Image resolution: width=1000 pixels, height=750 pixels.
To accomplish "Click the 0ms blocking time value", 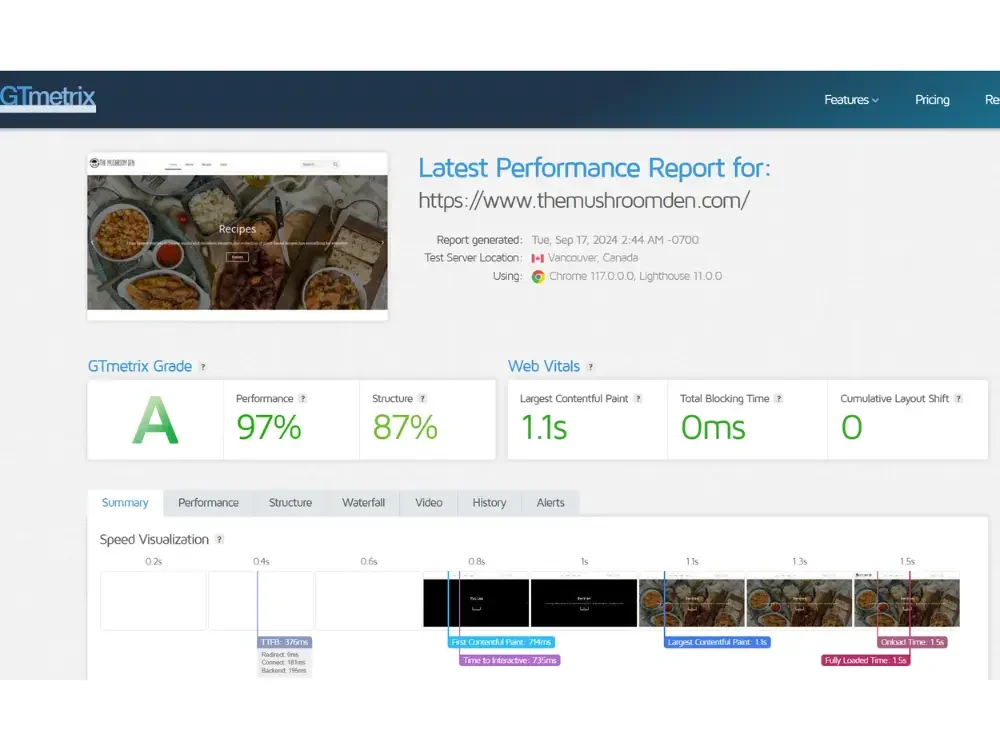I will tap(713, 427).
